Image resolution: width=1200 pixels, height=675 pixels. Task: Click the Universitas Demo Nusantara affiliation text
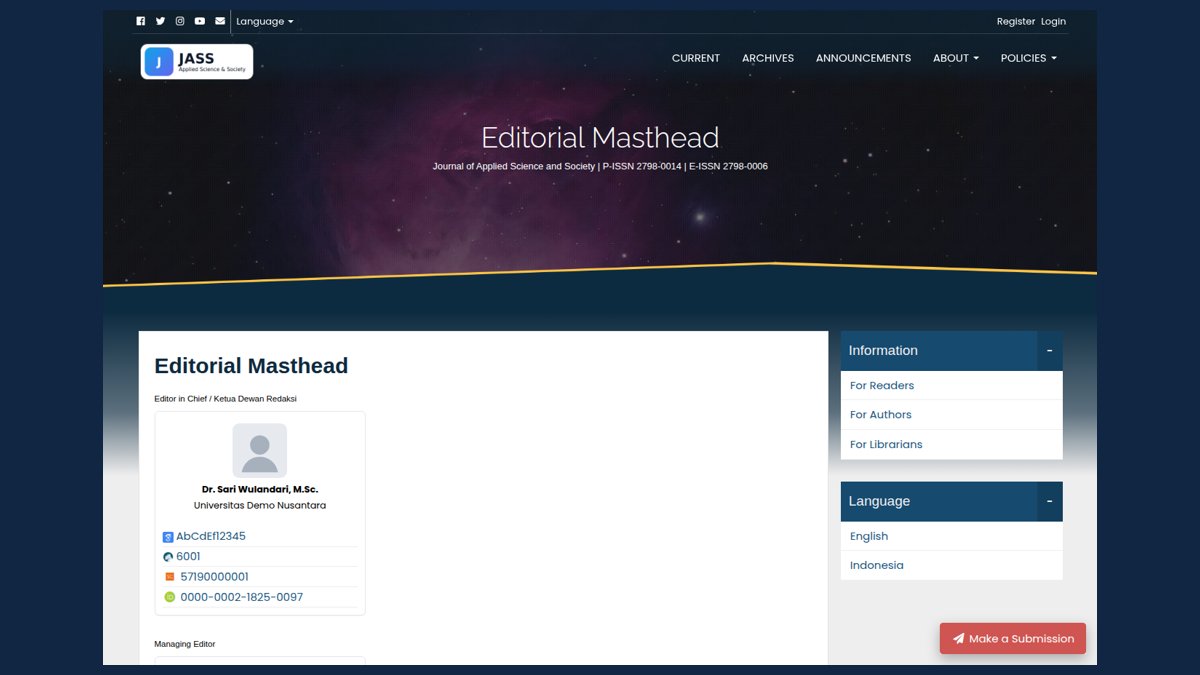coord(260,505)
